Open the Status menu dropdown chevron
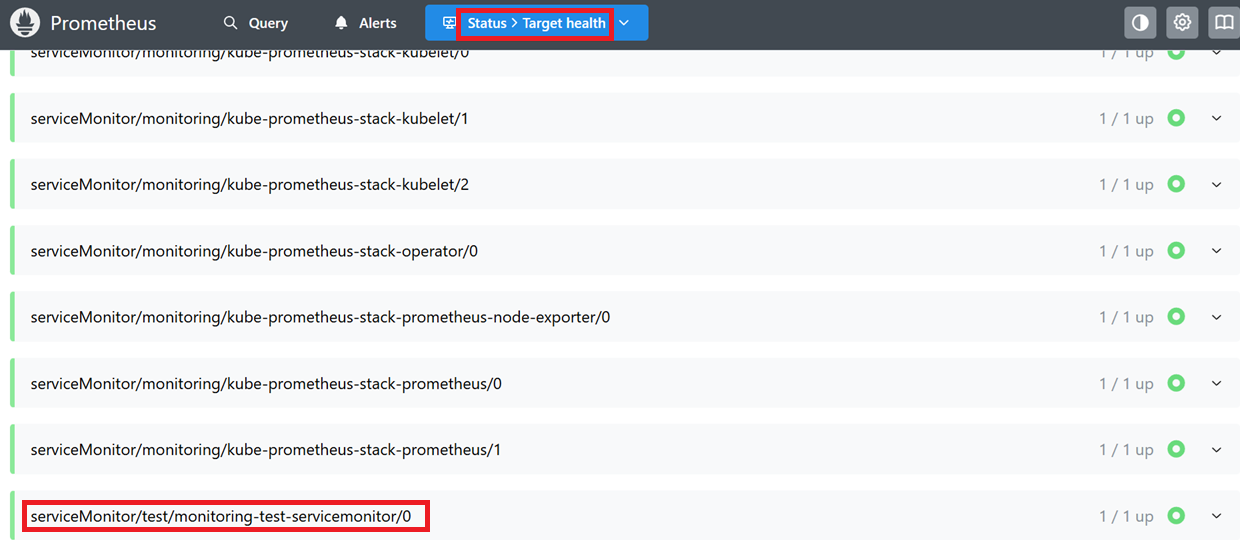 point(624,23)
